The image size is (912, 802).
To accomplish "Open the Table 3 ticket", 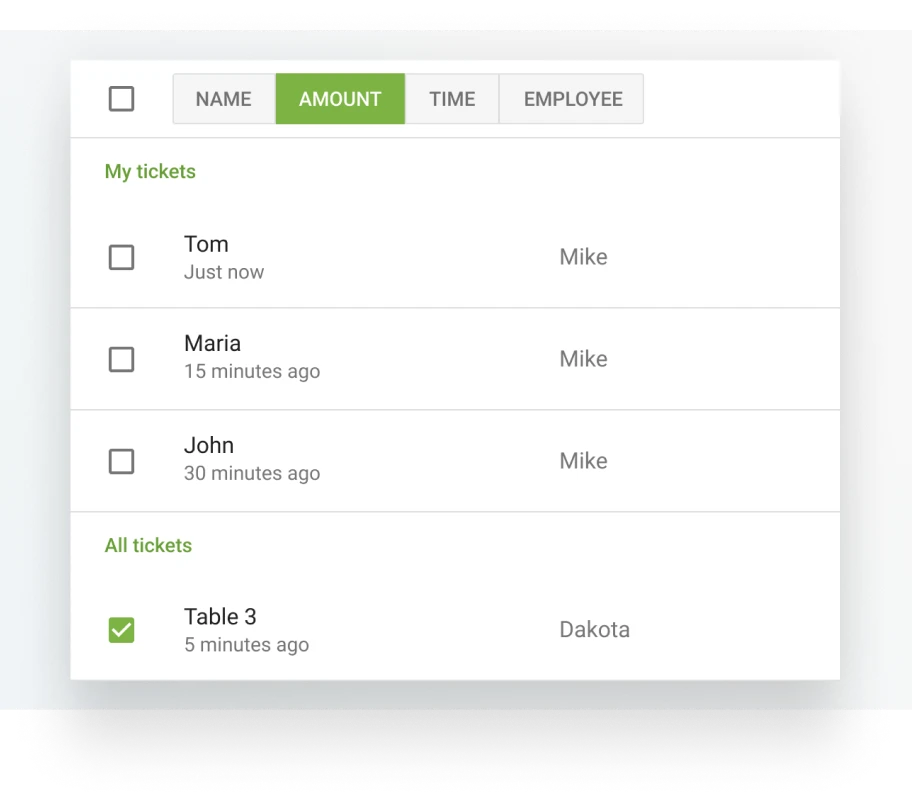I will click(220, 617).
